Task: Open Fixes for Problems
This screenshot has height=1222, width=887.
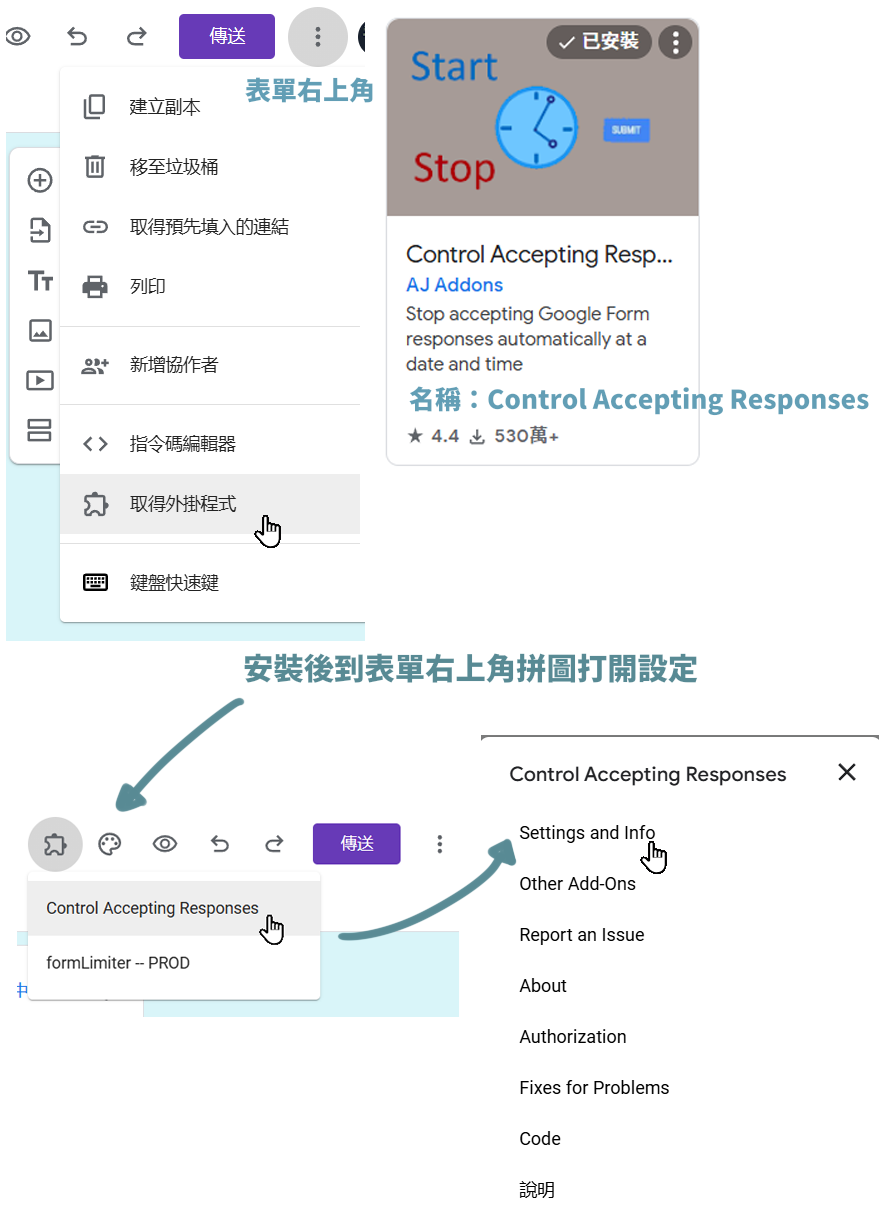Action: click(594, 1088)
